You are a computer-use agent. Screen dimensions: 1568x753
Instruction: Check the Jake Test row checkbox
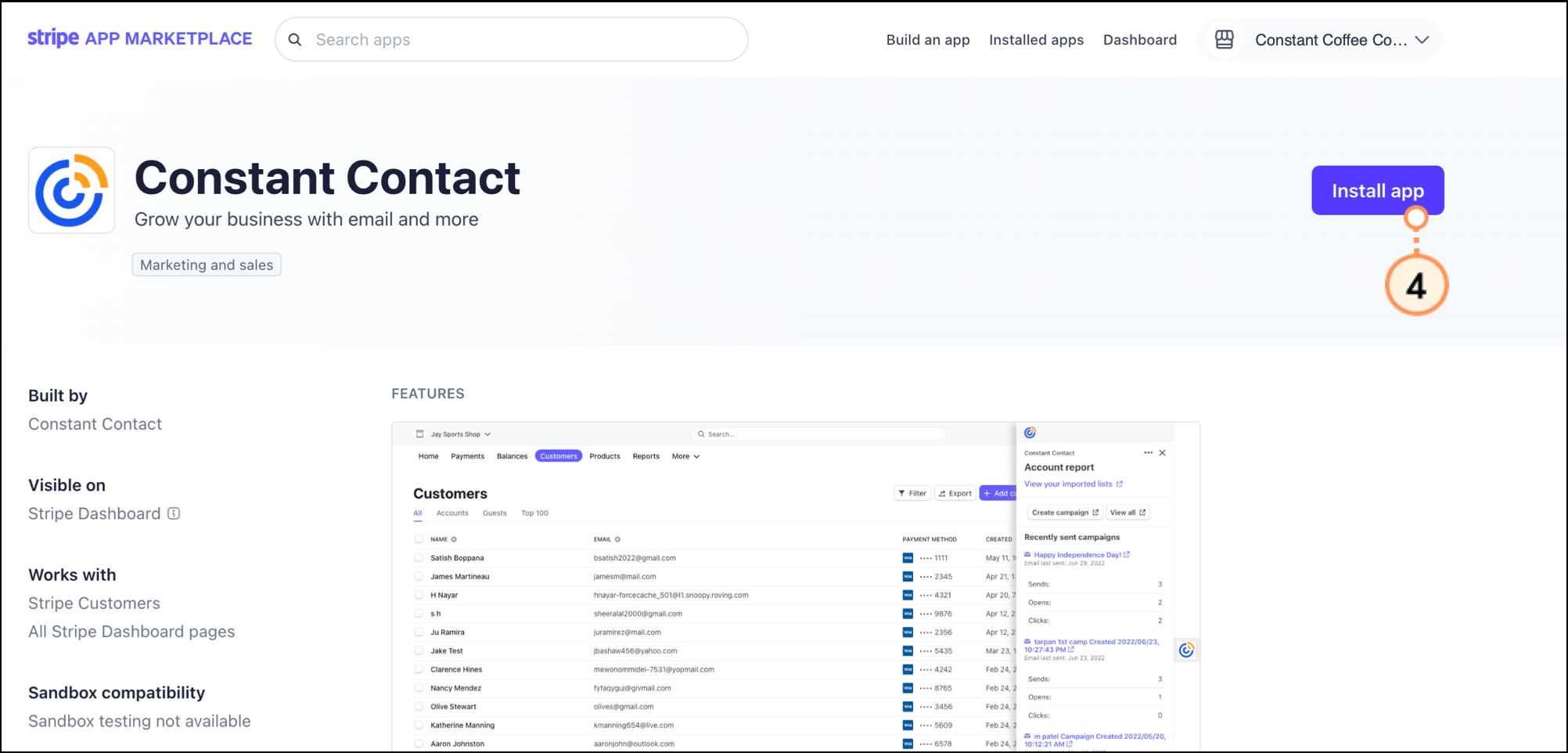[x=419, y=651]
